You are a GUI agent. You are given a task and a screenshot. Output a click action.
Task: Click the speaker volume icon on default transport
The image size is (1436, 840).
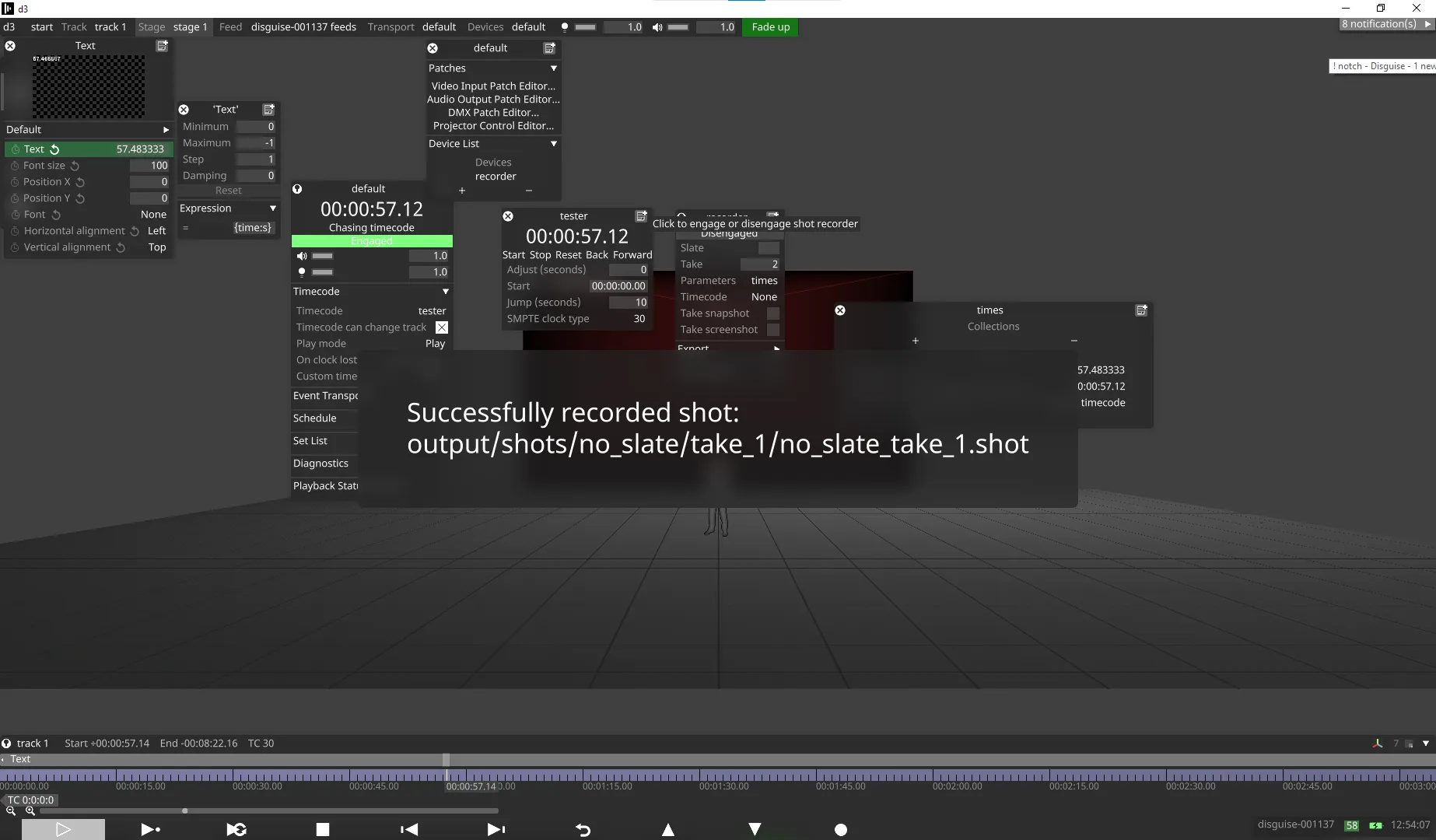tap(302, 255)
